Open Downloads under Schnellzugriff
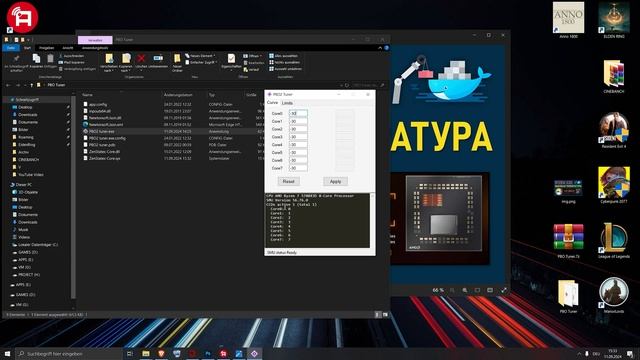Screen dimensions: 640x360 click(x=28, y=115)
